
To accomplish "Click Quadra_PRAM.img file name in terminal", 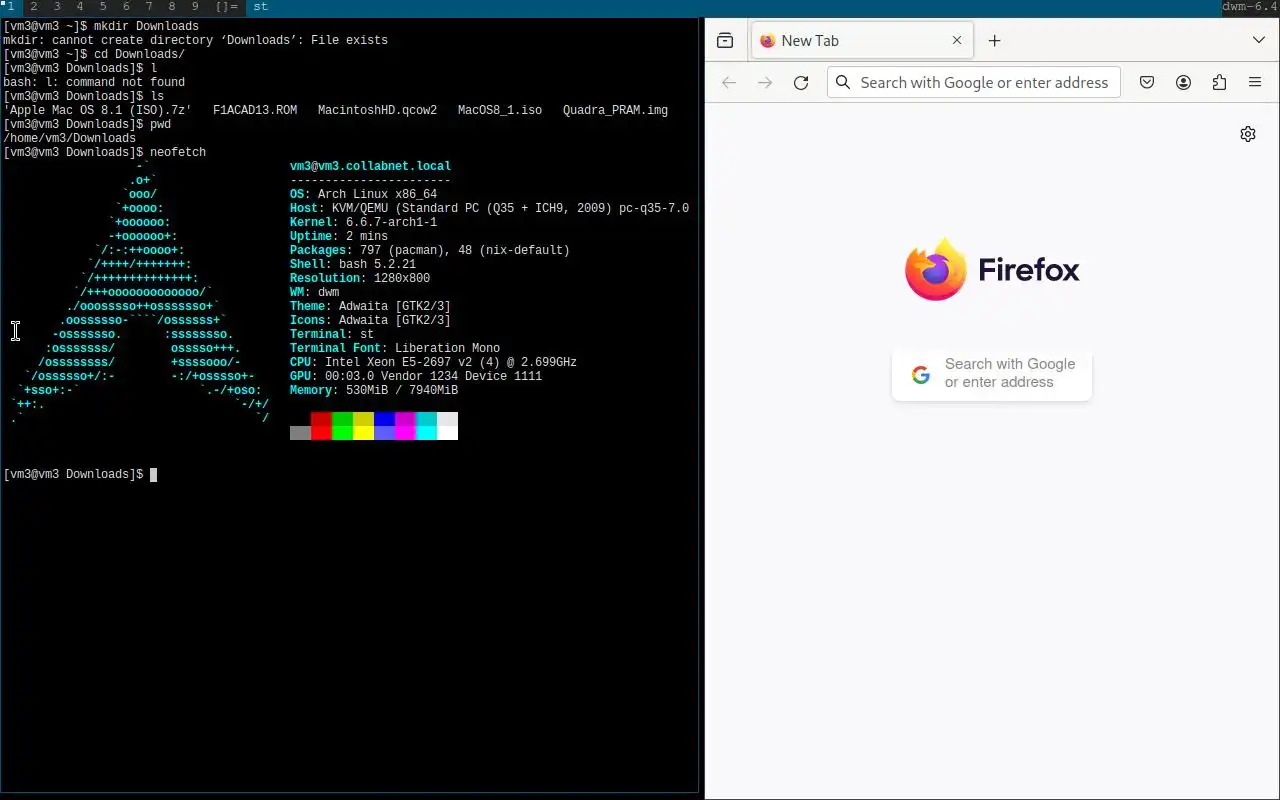I will (615, 111).
